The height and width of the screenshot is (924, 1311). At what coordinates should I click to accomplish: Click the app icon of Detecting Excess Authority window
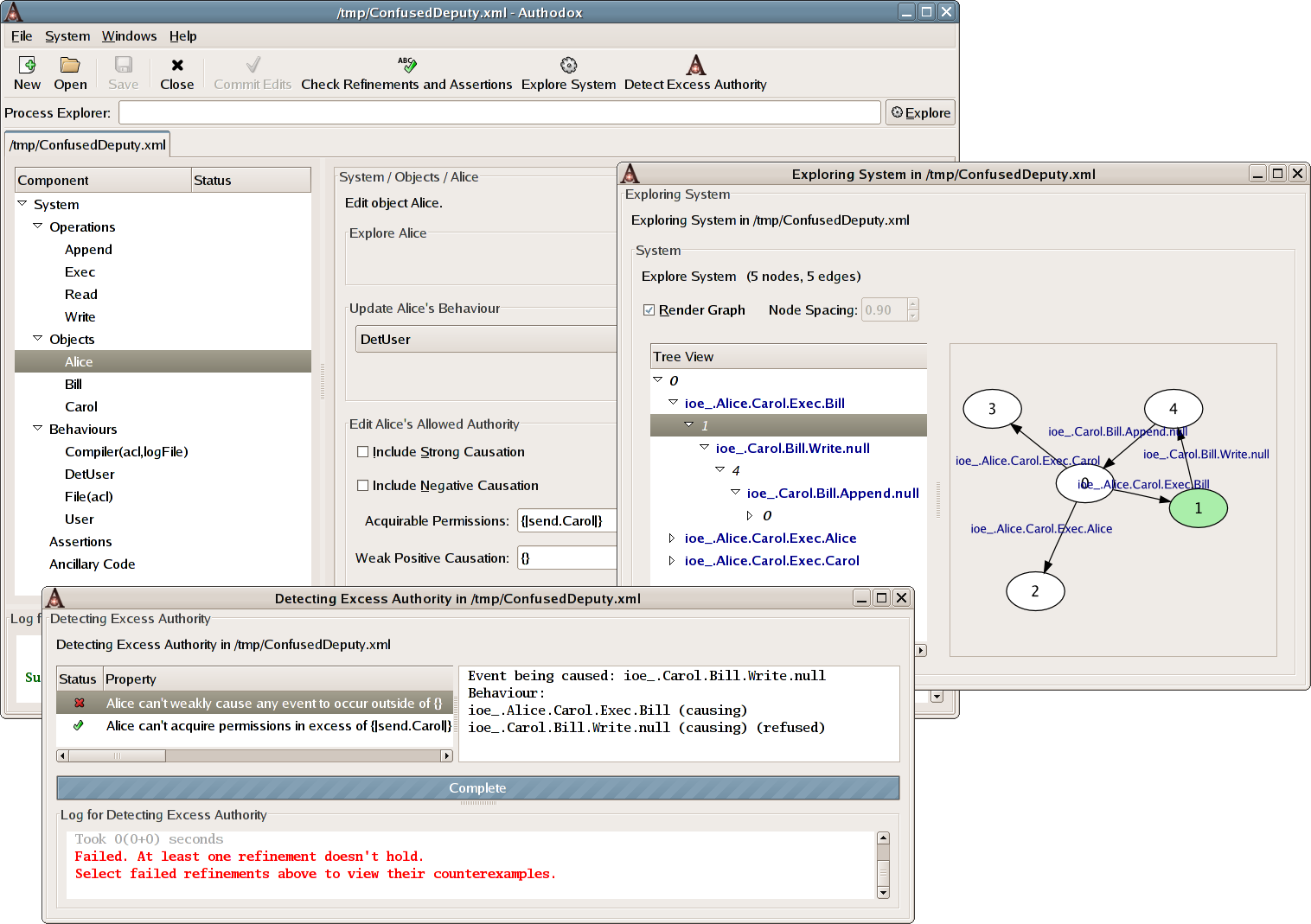tap(54, 597)
